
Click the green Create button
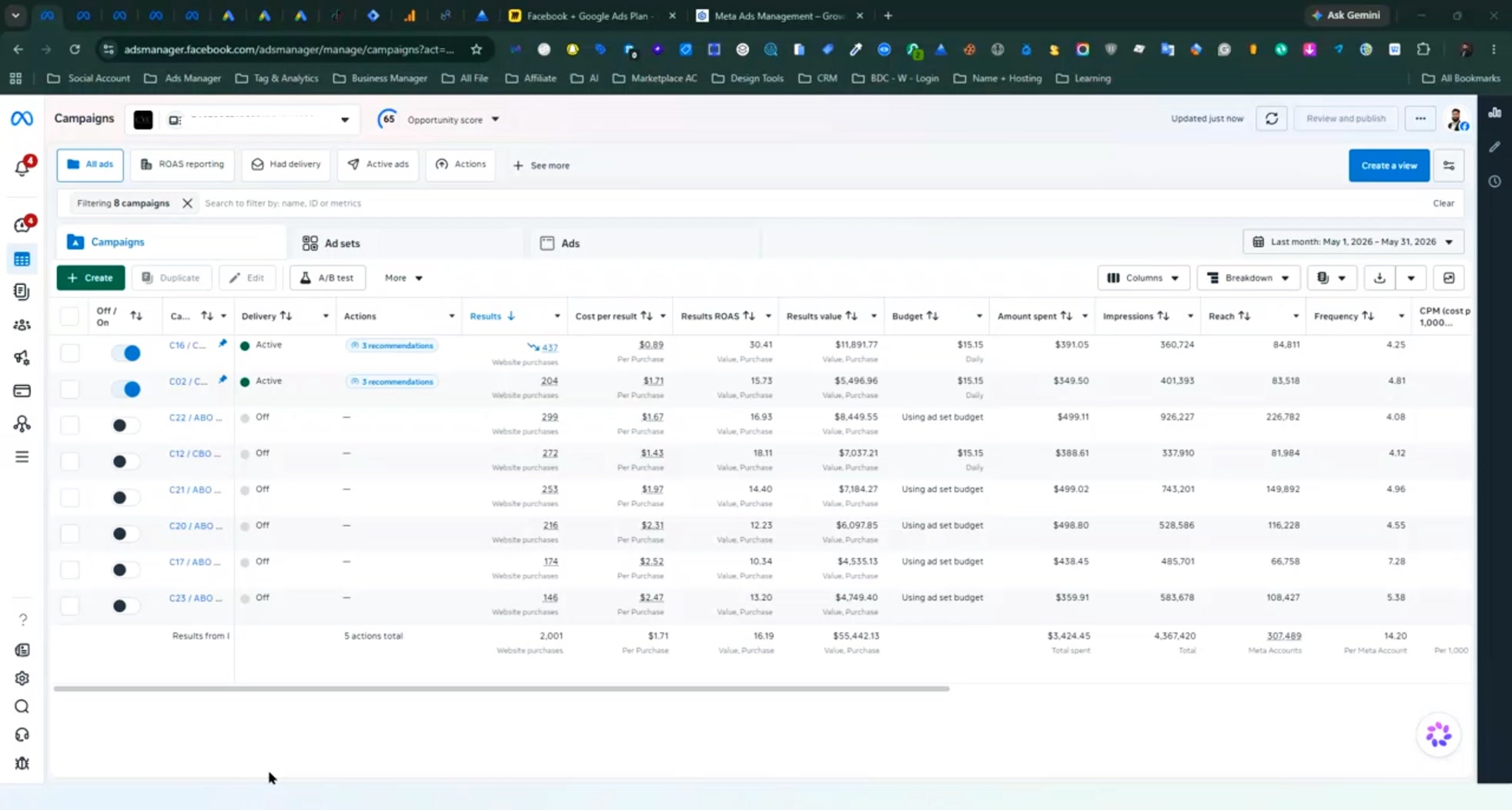[91, 278]
